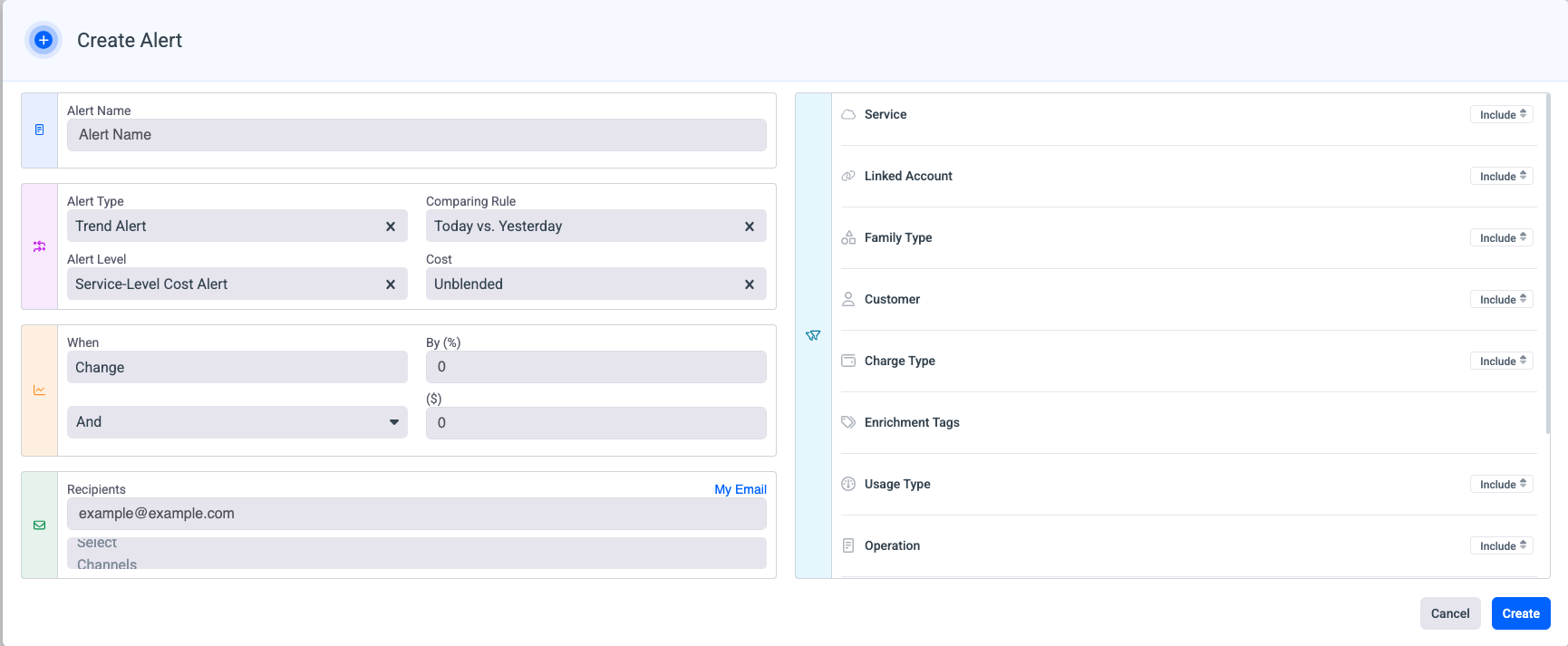
Task: Click the link icon next to Linked Account
Action: [x=848, y=177]
